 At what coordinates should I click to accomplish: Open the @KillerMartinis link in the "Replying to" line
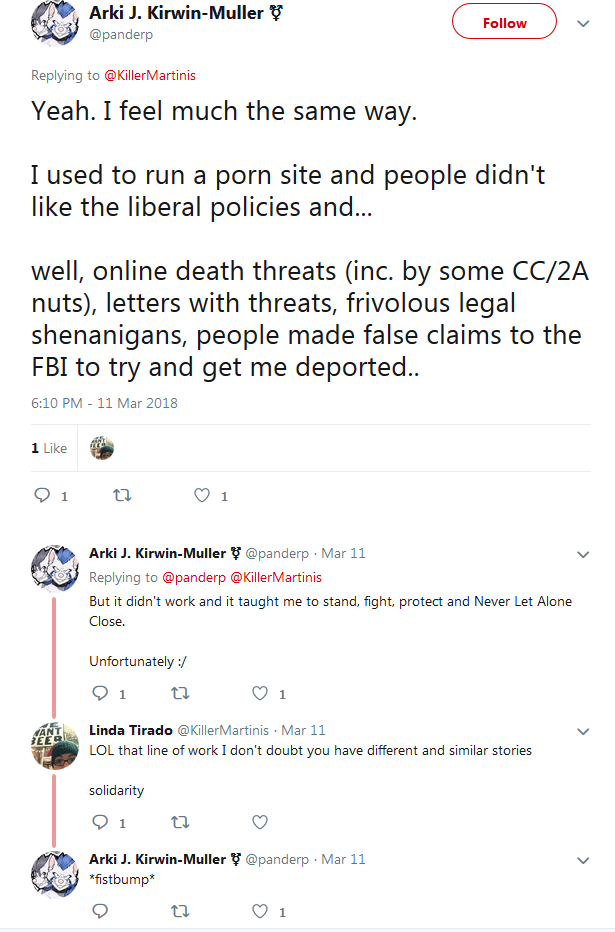150,75
